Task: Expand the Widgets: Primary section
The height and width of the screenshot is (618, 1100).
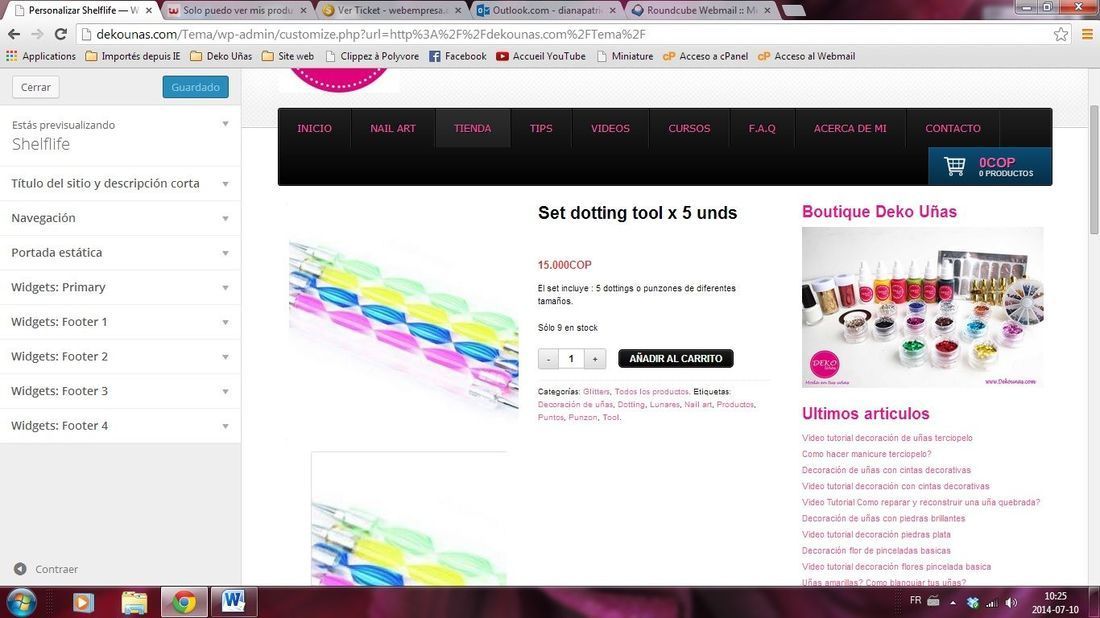Action: (120, 287)
